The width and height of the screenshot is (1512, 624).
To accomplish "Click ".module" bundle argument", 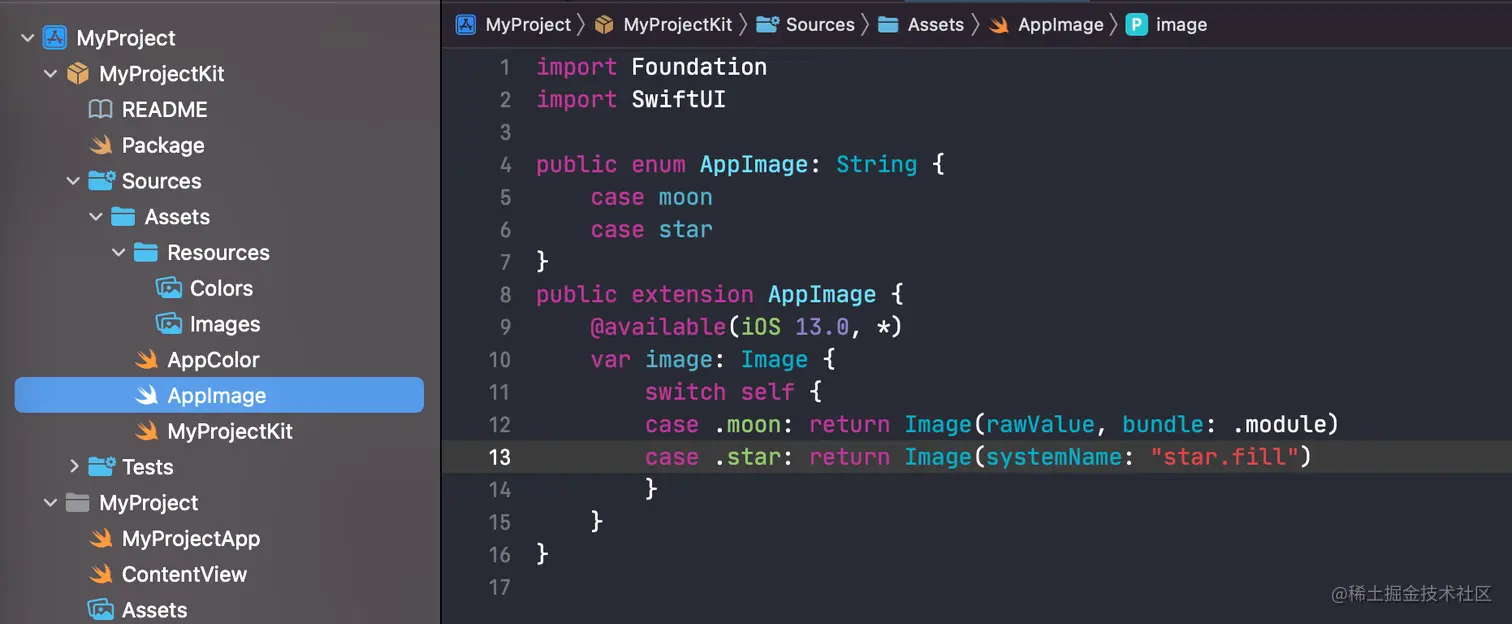I will [x=1277, y=424].
